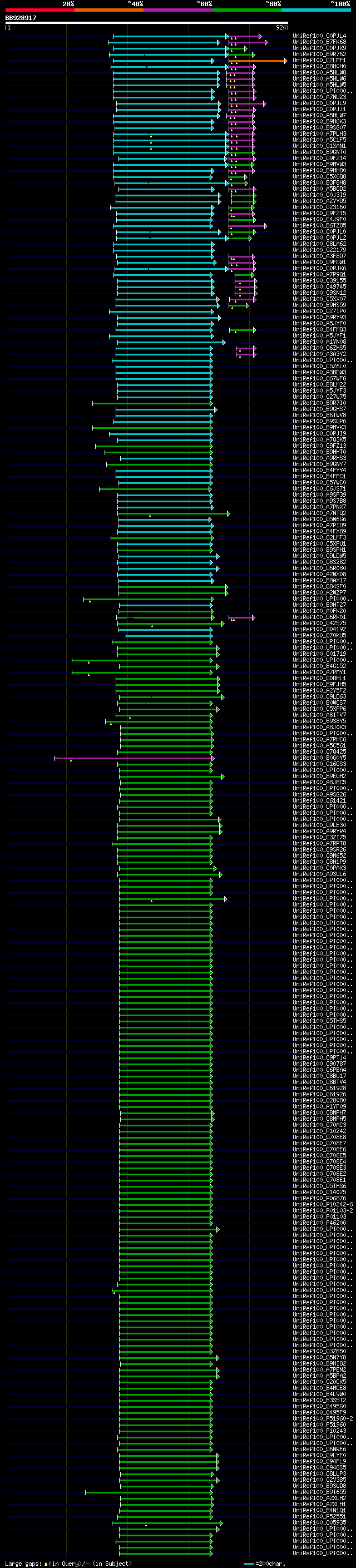Screen dimensions: 356x1568
Task: Click the =200char. scale legend
Action: point(265,1564)
